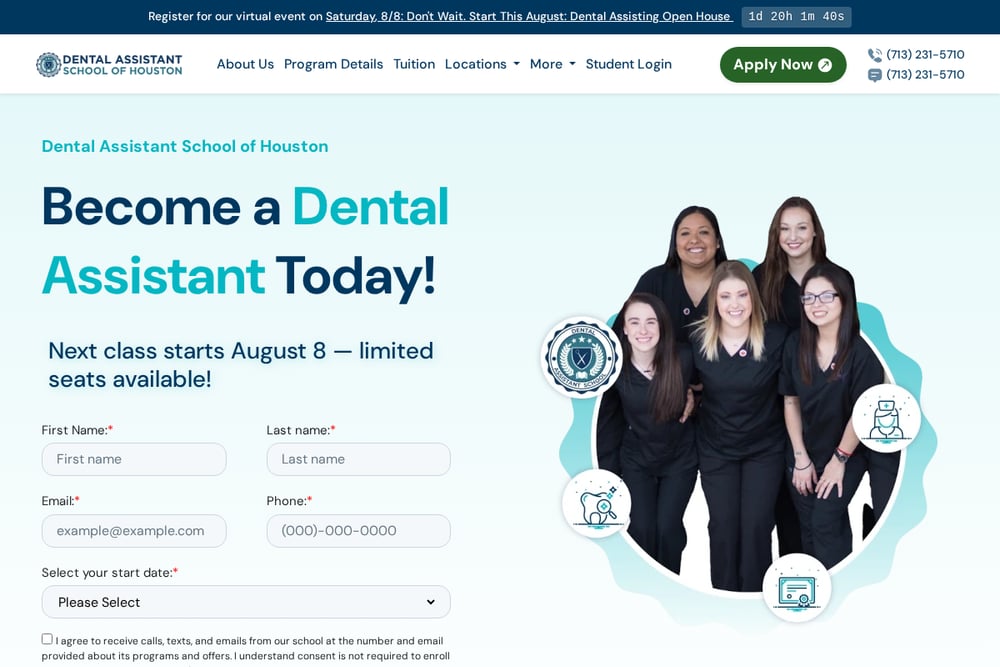1000x667 pixels.
Task: Open the Saturday 8/8 Open House event link
Action: point(529,17)
